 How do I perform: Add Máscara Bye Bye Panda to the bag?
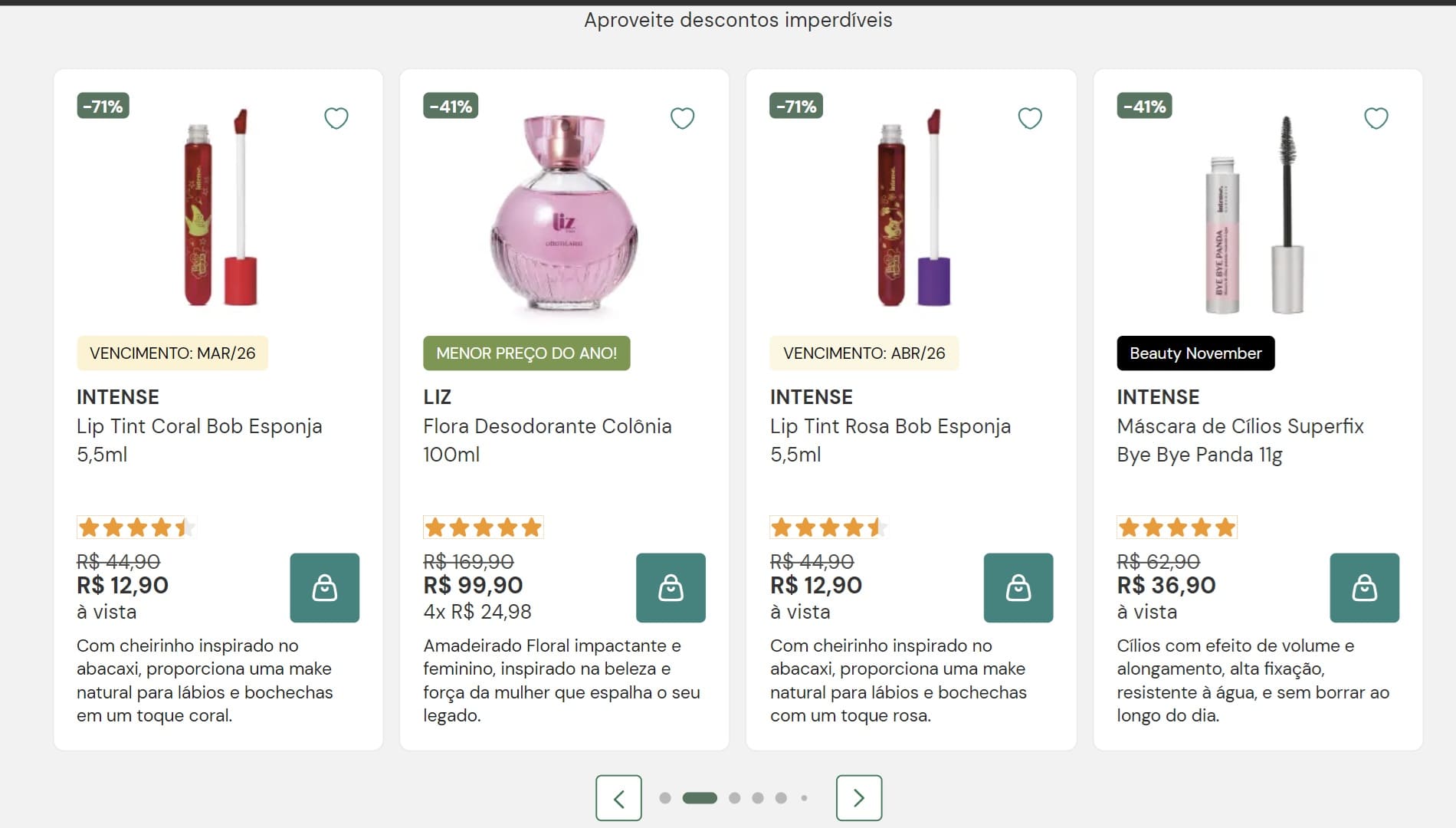(x=1364, y=588)
